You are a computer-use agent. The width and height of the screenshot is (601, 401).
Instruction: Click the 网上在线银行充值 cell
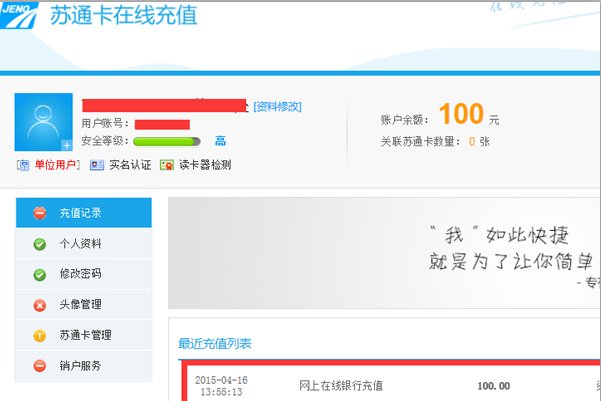point(341,386)
